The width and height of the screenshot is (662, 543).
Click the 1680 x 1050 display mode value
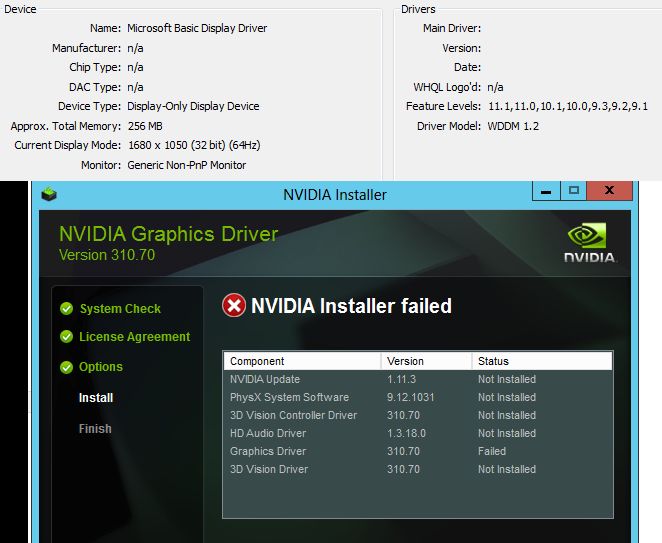point(194,145)
